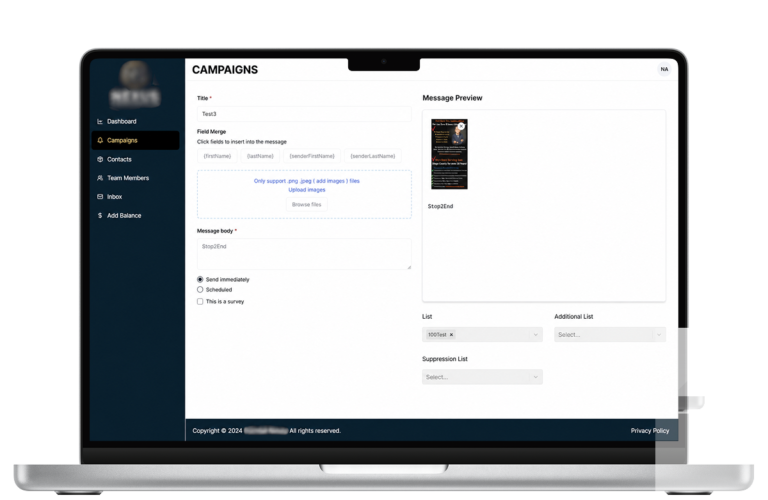The height and width of the screenshot is (500, 768).
Task: Remove the uploaded image with its X icon
Action: click(461, 126)
